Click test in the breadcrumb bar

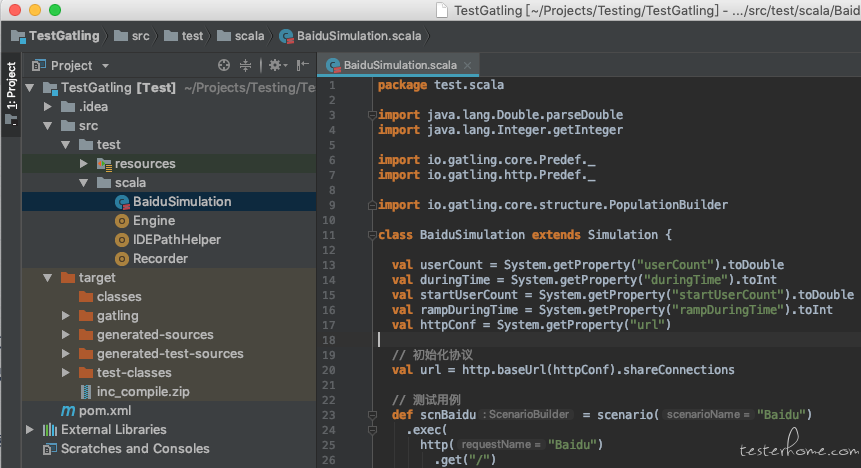point(184,36)
